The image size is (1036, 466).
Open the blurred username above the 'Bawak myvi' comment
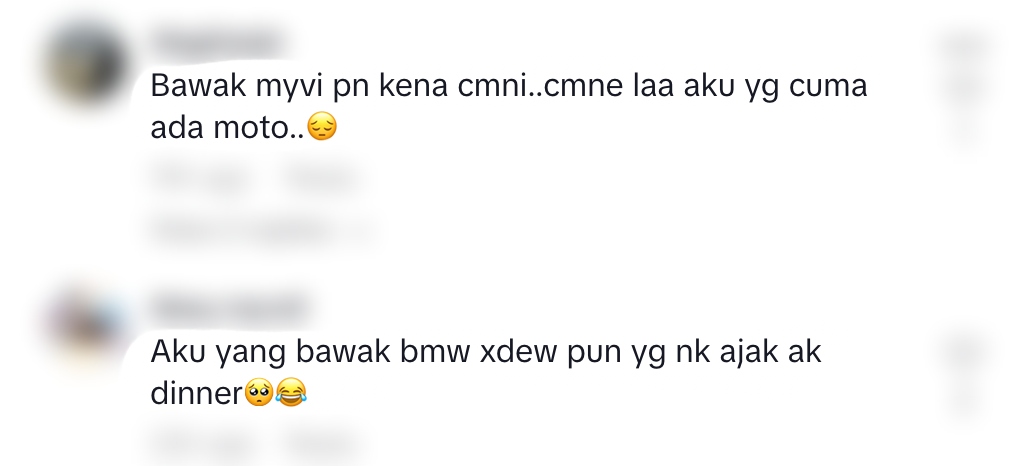click(x=216, y=41)
